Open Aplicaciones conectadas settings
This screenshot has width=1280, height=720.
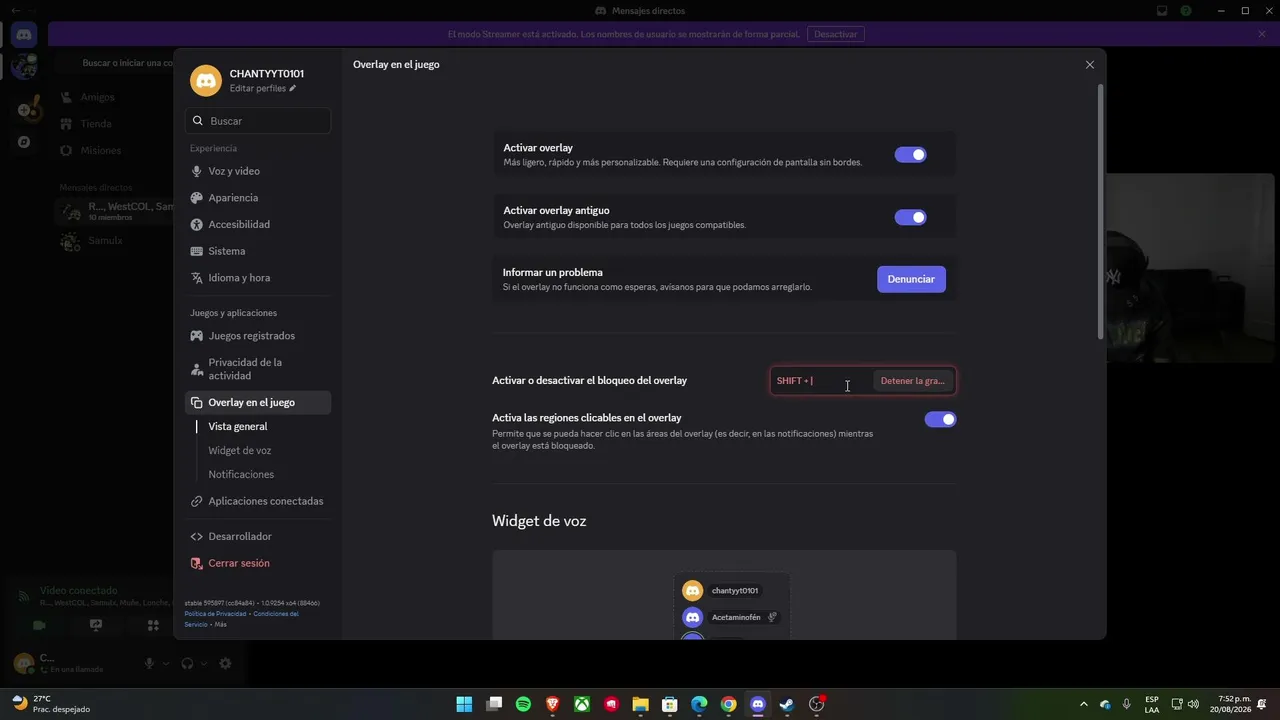click(x=258, y=501)
